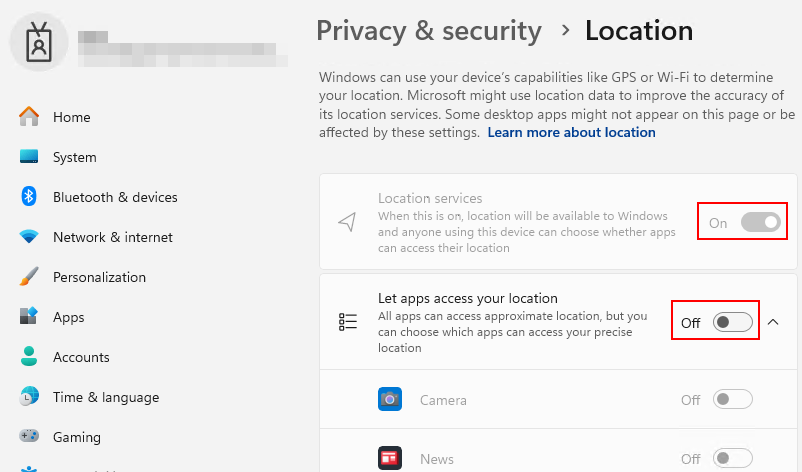Viewport: 802px width, 472px height.
Task: Enable location access for News
Action: [x=732, y=459]
